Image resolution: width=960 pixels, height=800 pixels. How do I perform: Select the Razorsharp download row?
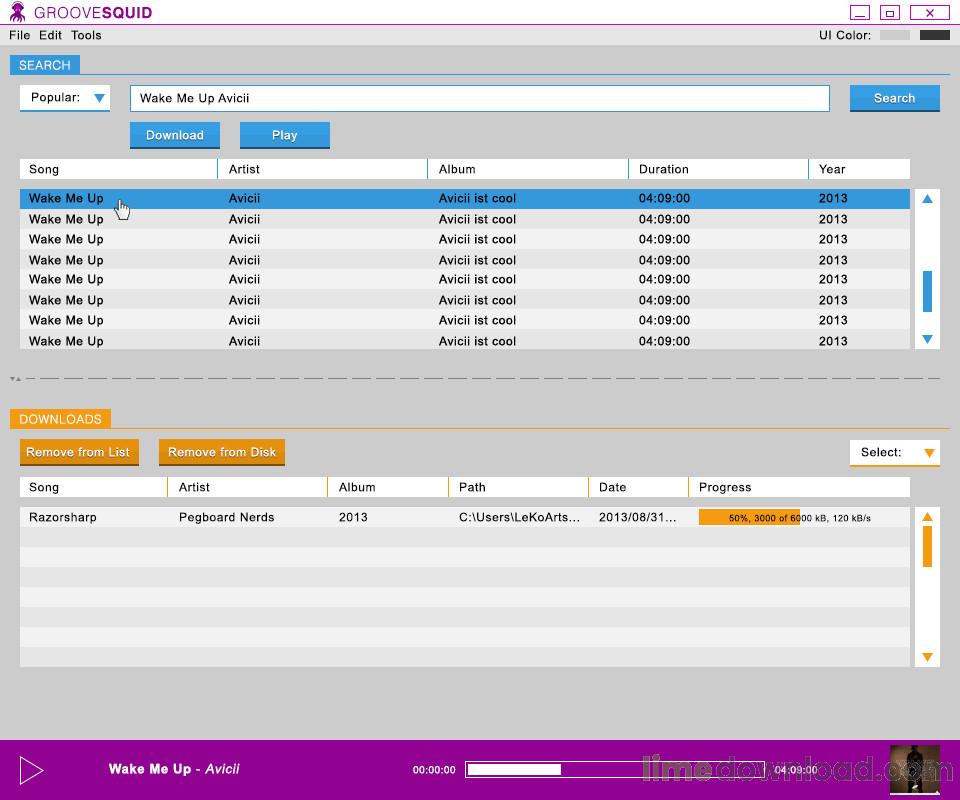click(x=465, y=517)
